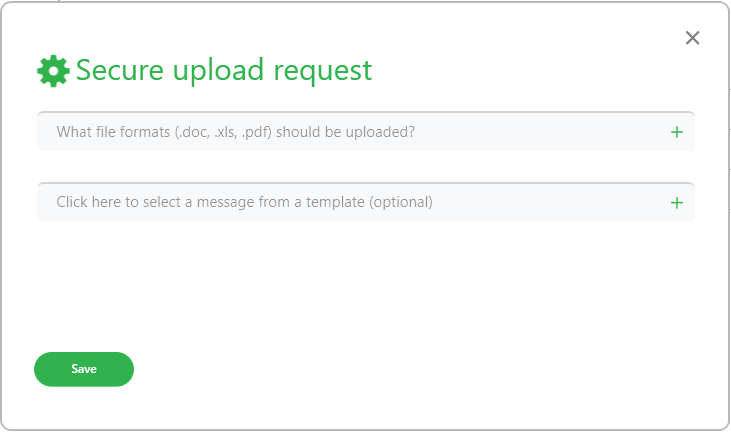This screenshot has width=731, height=433.
Task: Add a file format using the green plus
Action: coord(676,132)
